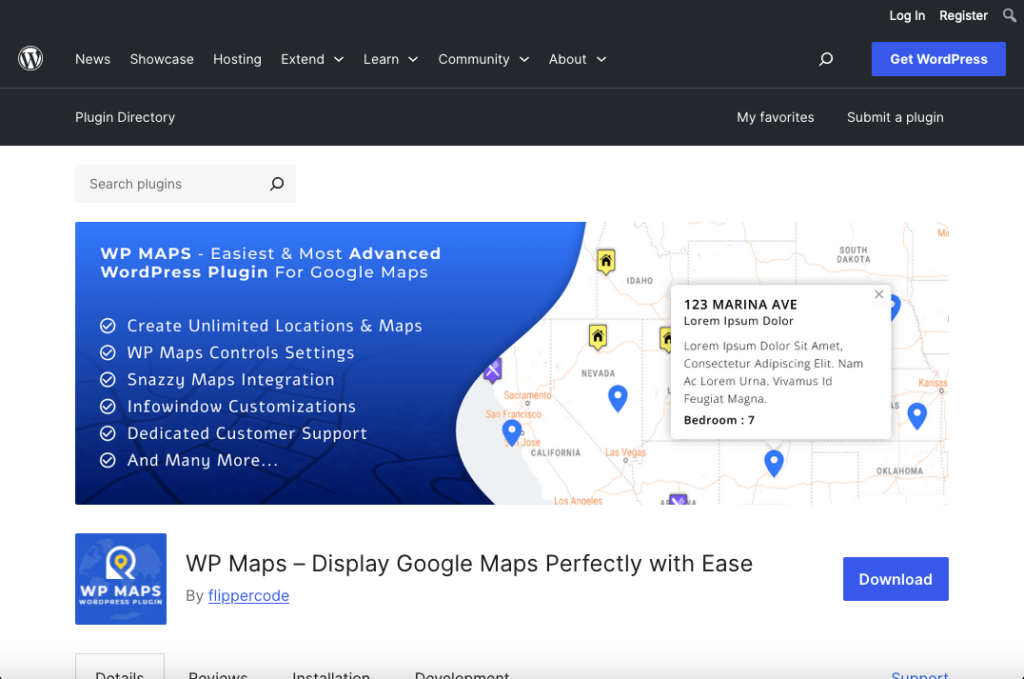This screenshot has width=1024, height=679.
Task: Click the WP Maps plugin logo thumbnail
Action: 121,579
